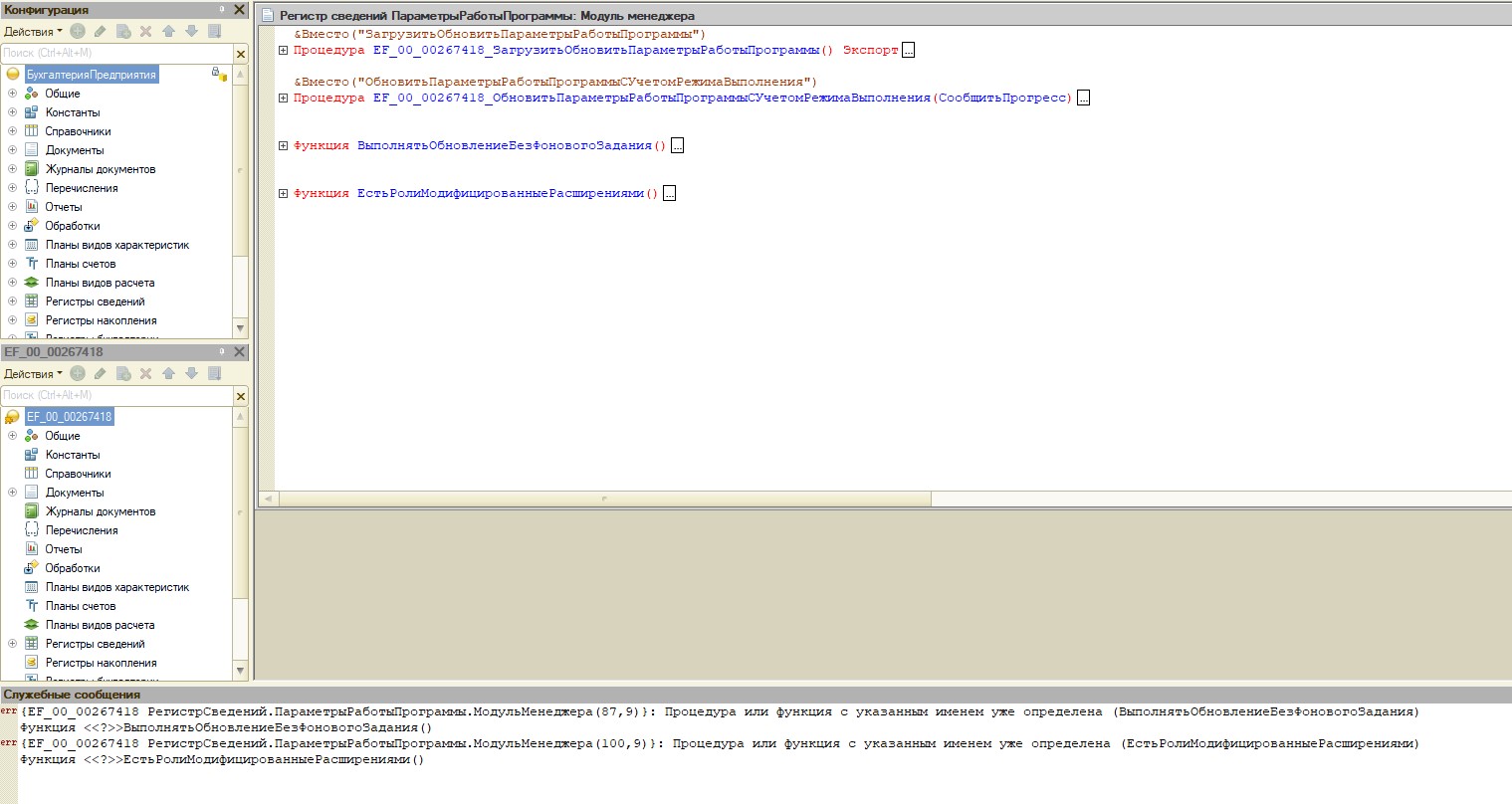
Task: Open Действия menu in EF_00_00267418 panel
Action: pos(33,374)
